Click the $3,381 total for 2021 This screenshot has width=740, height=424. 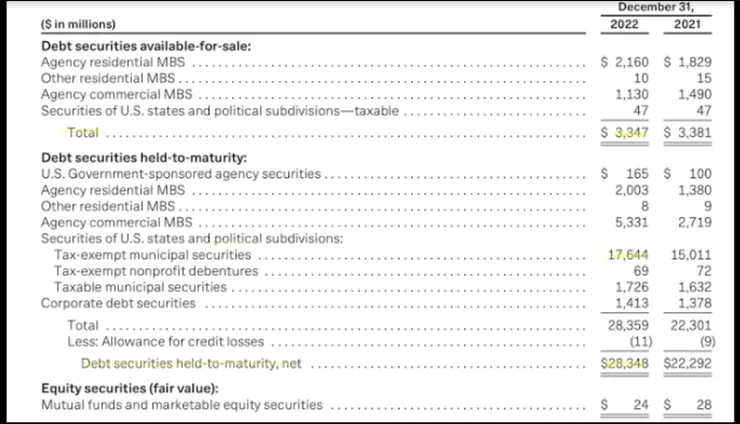click(x=688, y=132)
